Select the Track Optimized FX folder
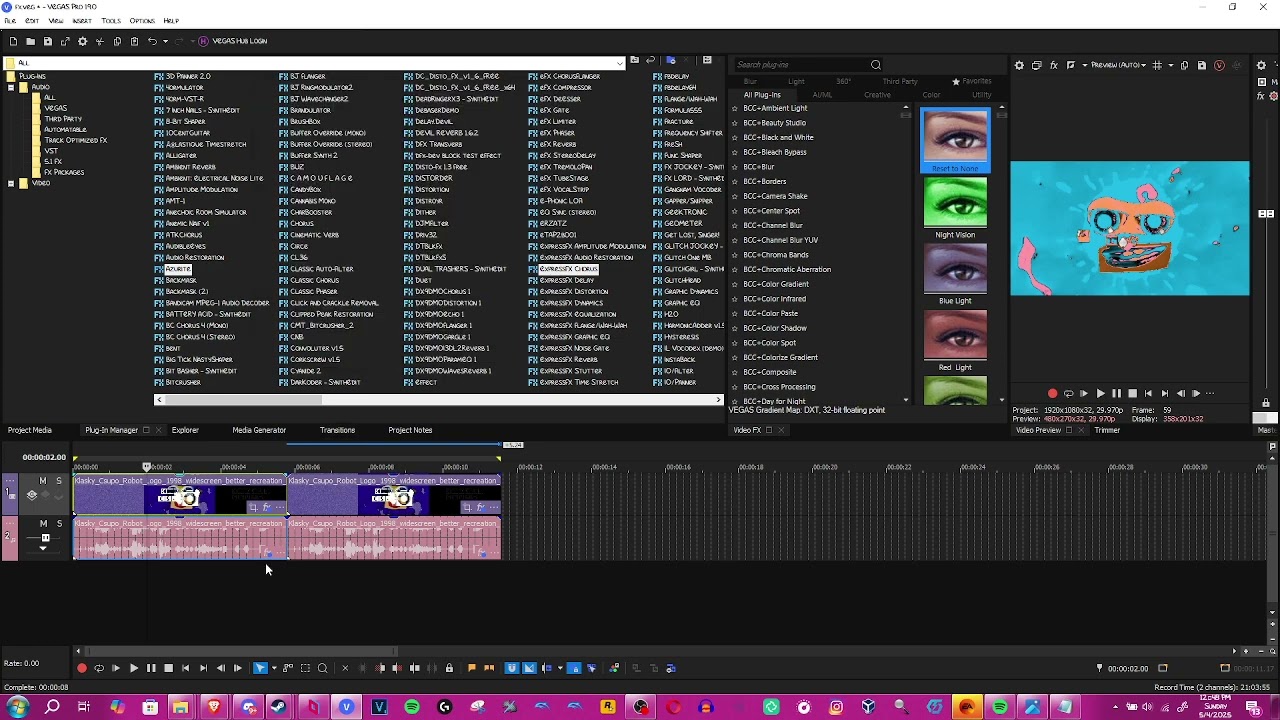 [x=76, y=140]
